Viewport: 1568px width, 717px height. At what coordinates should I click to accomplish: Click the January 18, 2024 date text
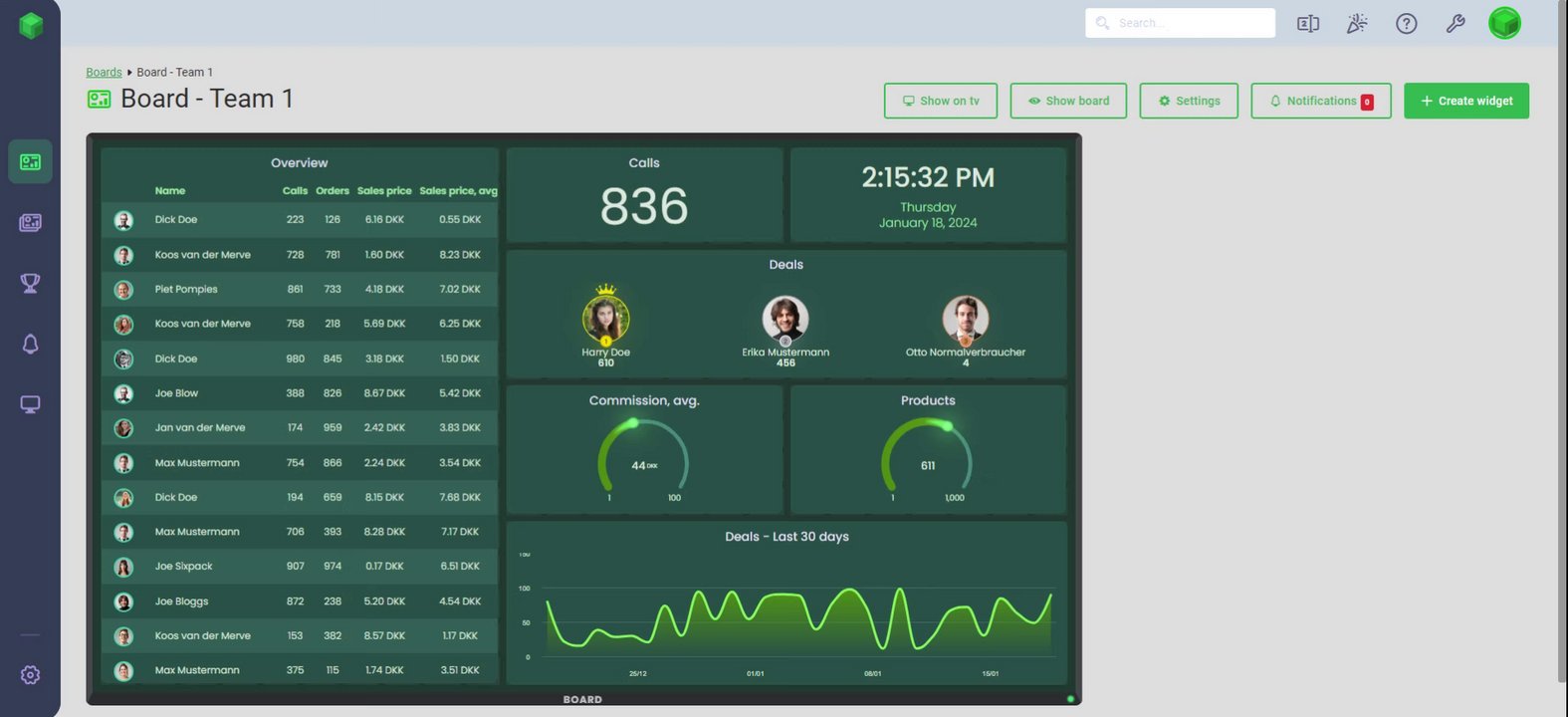click(928, 223)
